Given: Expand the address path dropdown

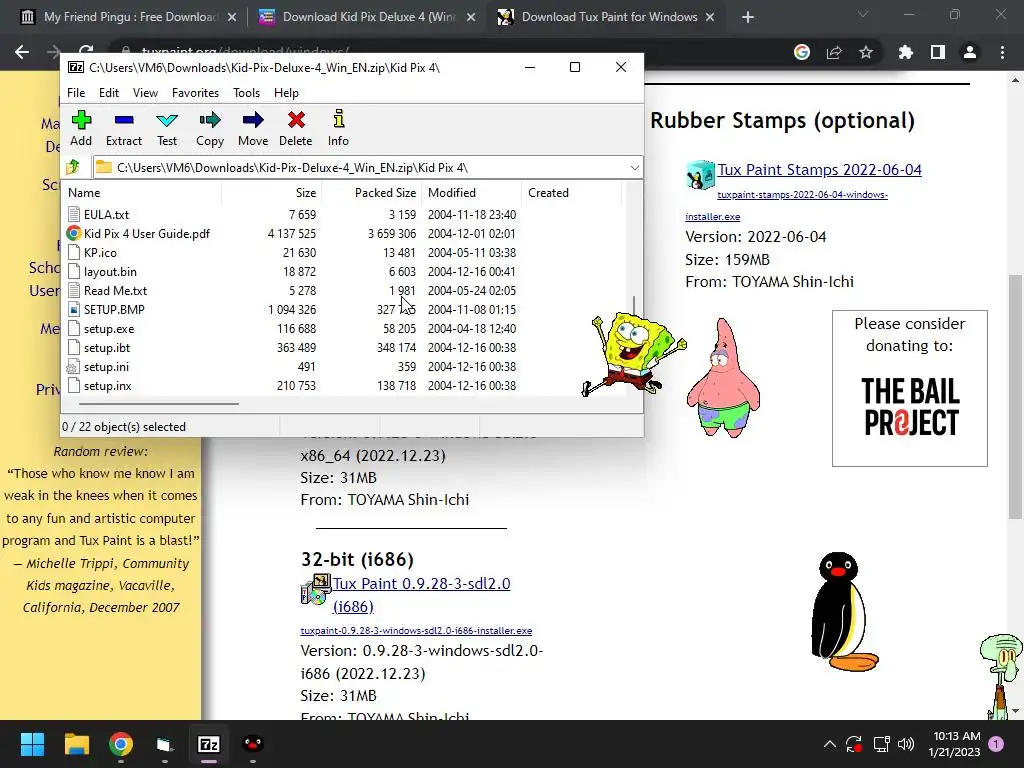Looking at the screenshot, I should [634, 168].
